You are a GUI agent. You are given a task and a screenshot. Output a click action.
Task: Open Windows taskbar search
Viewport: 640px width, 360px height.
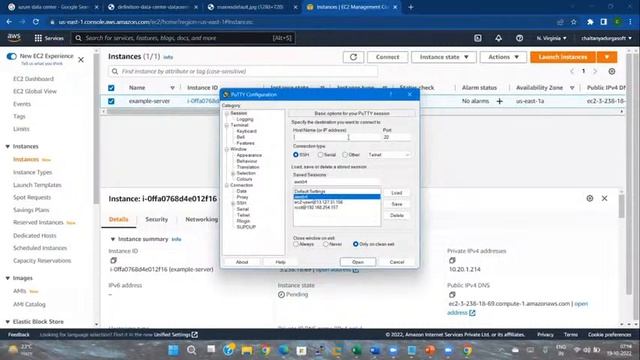click(191, 350)
